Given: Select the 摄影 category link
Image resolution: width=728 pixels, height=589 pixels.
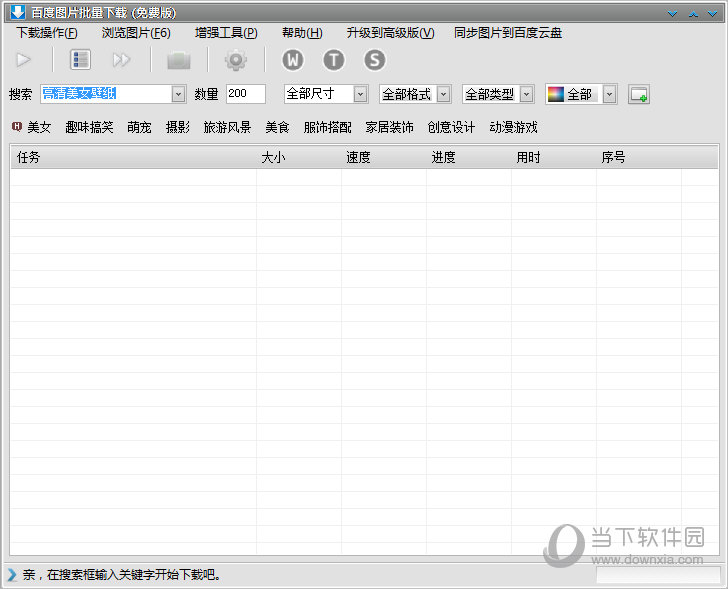Looking at the screenshot, I should point(178,127).
